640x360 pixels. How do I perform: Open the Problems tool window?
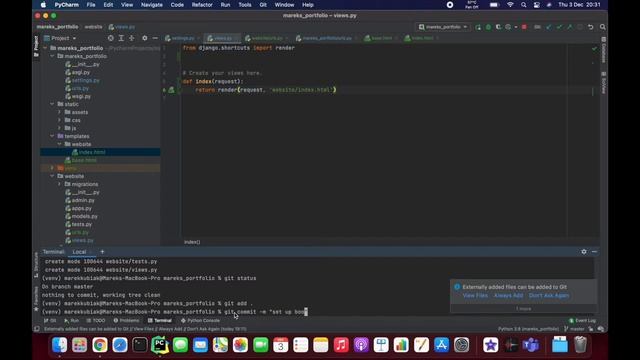coord(126,320)
